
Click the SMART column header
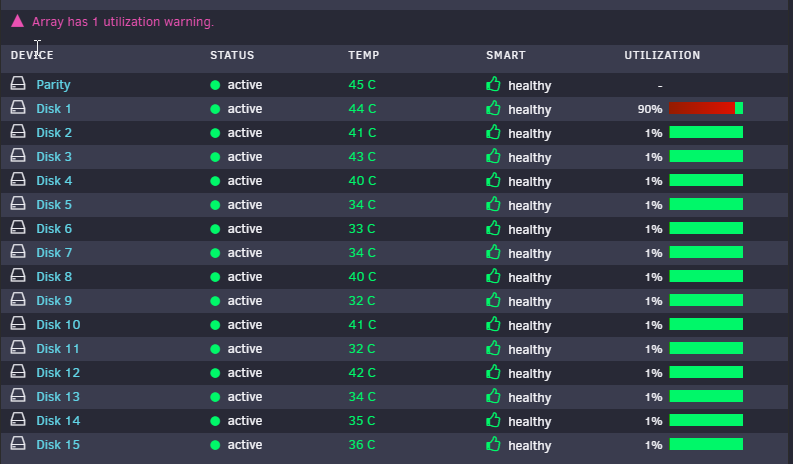506,55
